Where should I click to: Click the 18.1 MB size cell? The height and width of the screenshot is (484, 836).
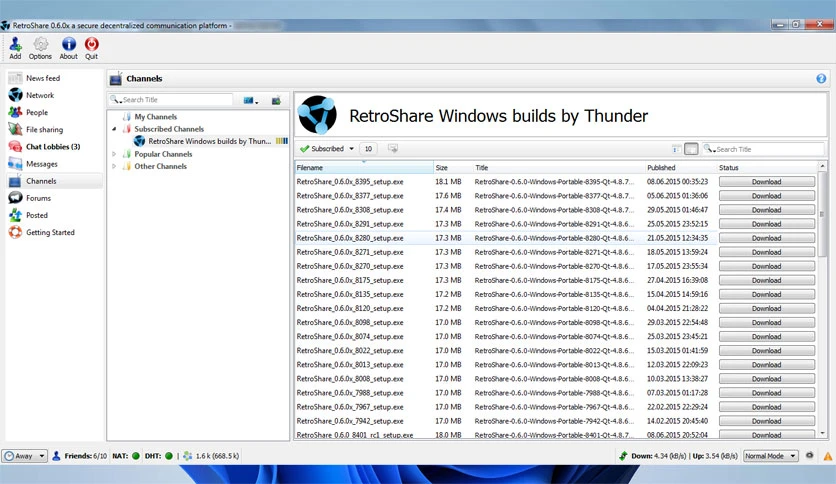pos(448,182)
